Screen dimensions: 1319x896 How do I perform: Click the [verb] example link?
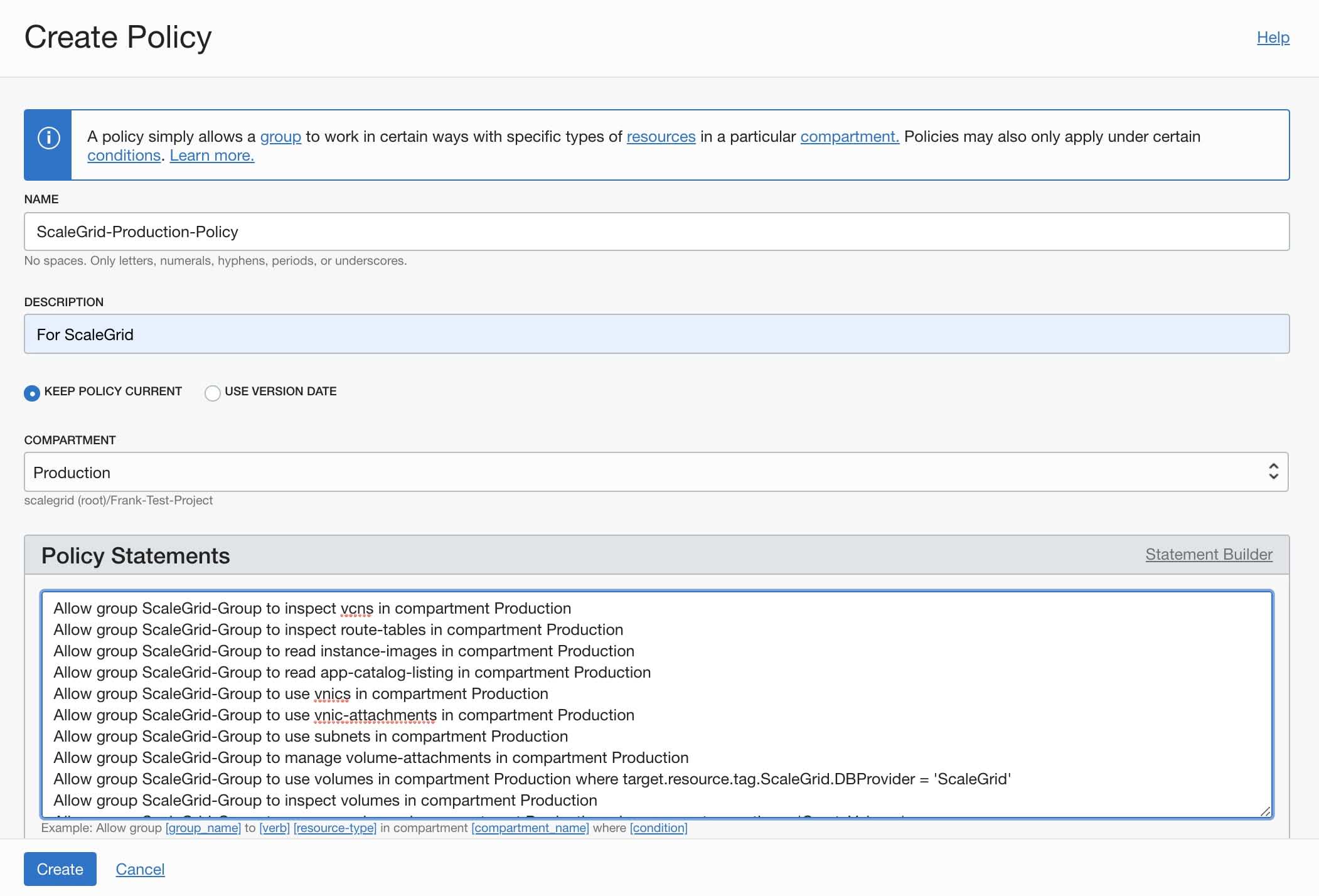pos(274,828)
